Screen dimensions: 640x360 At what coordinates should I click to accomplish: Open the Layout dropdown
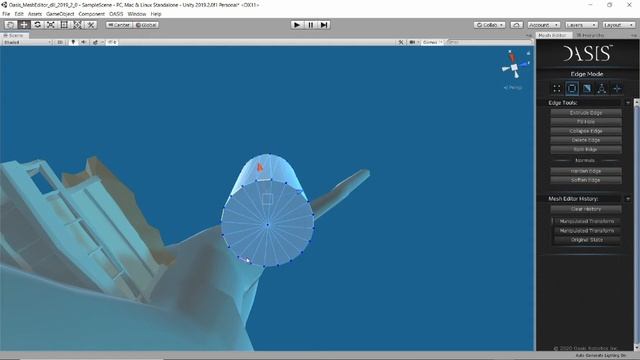coord(619,25)
